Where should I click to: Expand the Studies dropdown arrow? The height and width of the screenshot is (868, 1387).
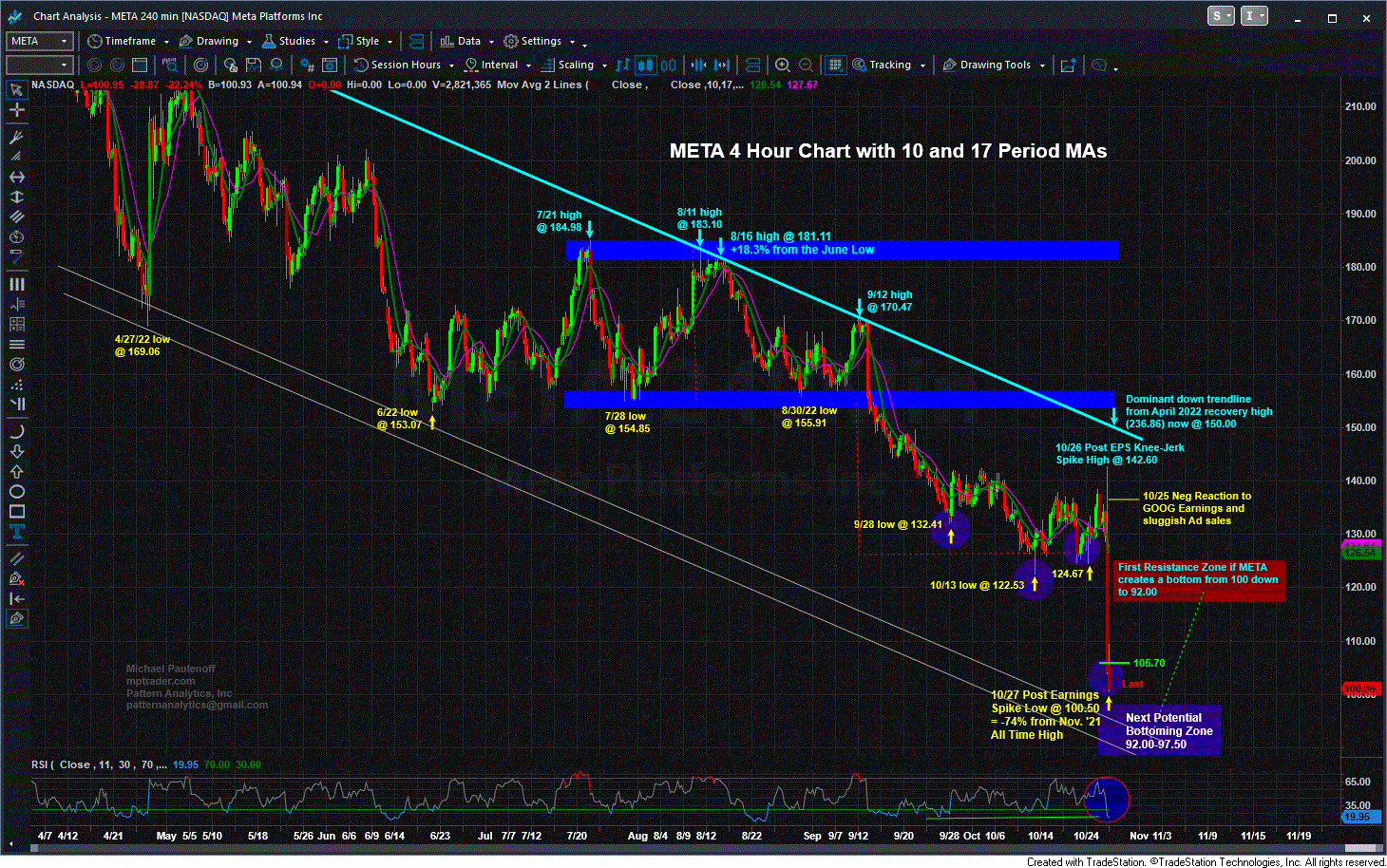[x=325, y=42]
